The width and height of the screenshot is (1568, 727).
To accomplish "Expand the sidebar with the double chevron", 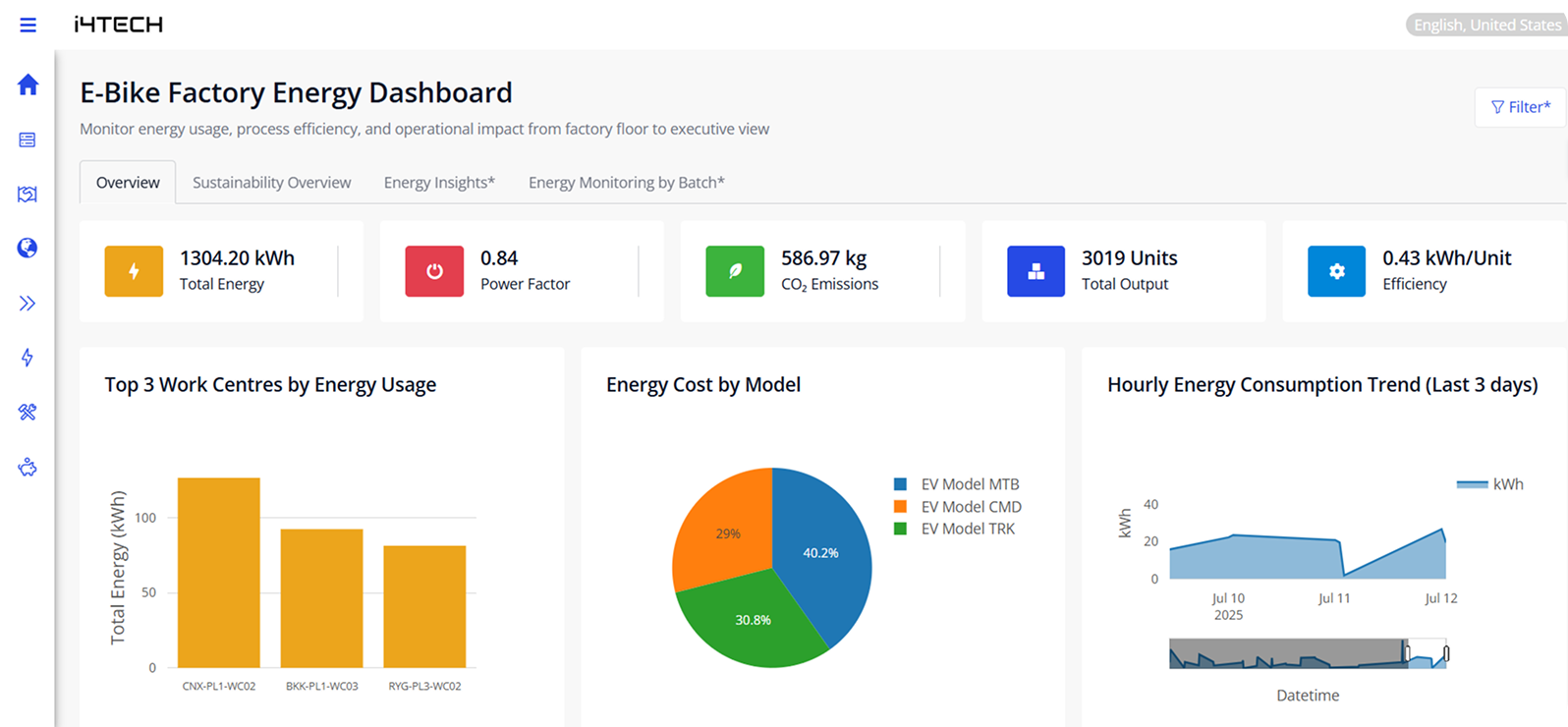I will pyautogui.click(x=28, y=304).
